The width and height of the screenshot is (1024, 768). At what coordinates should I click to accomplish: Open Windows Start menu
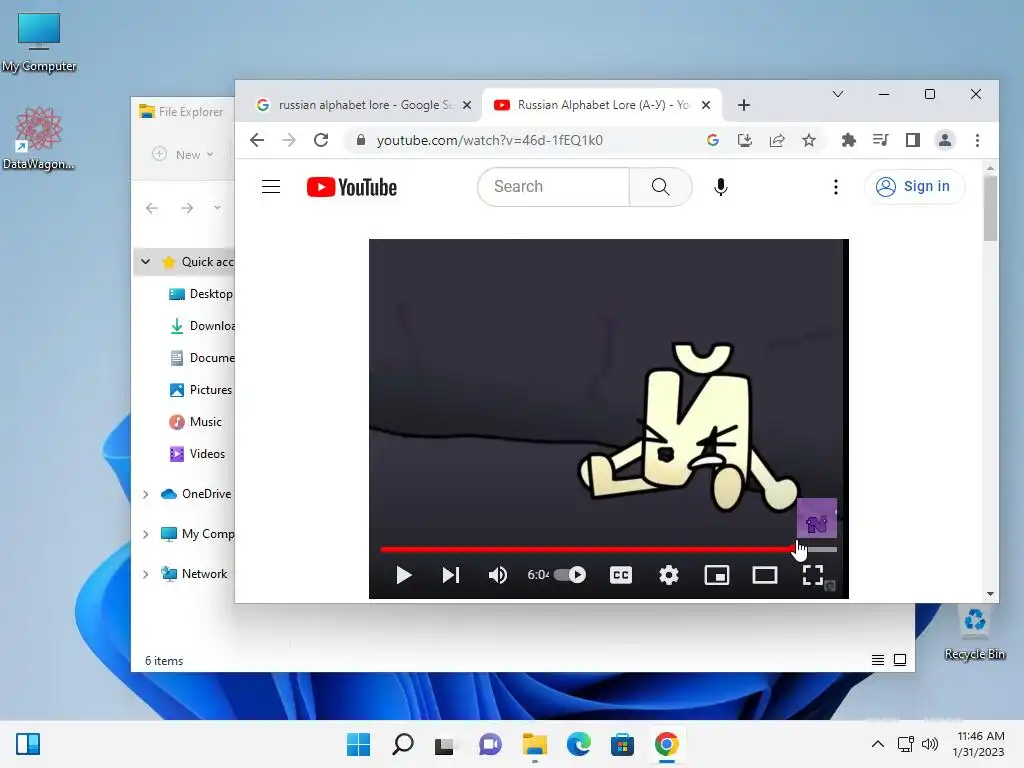click(x=358, y=744)
